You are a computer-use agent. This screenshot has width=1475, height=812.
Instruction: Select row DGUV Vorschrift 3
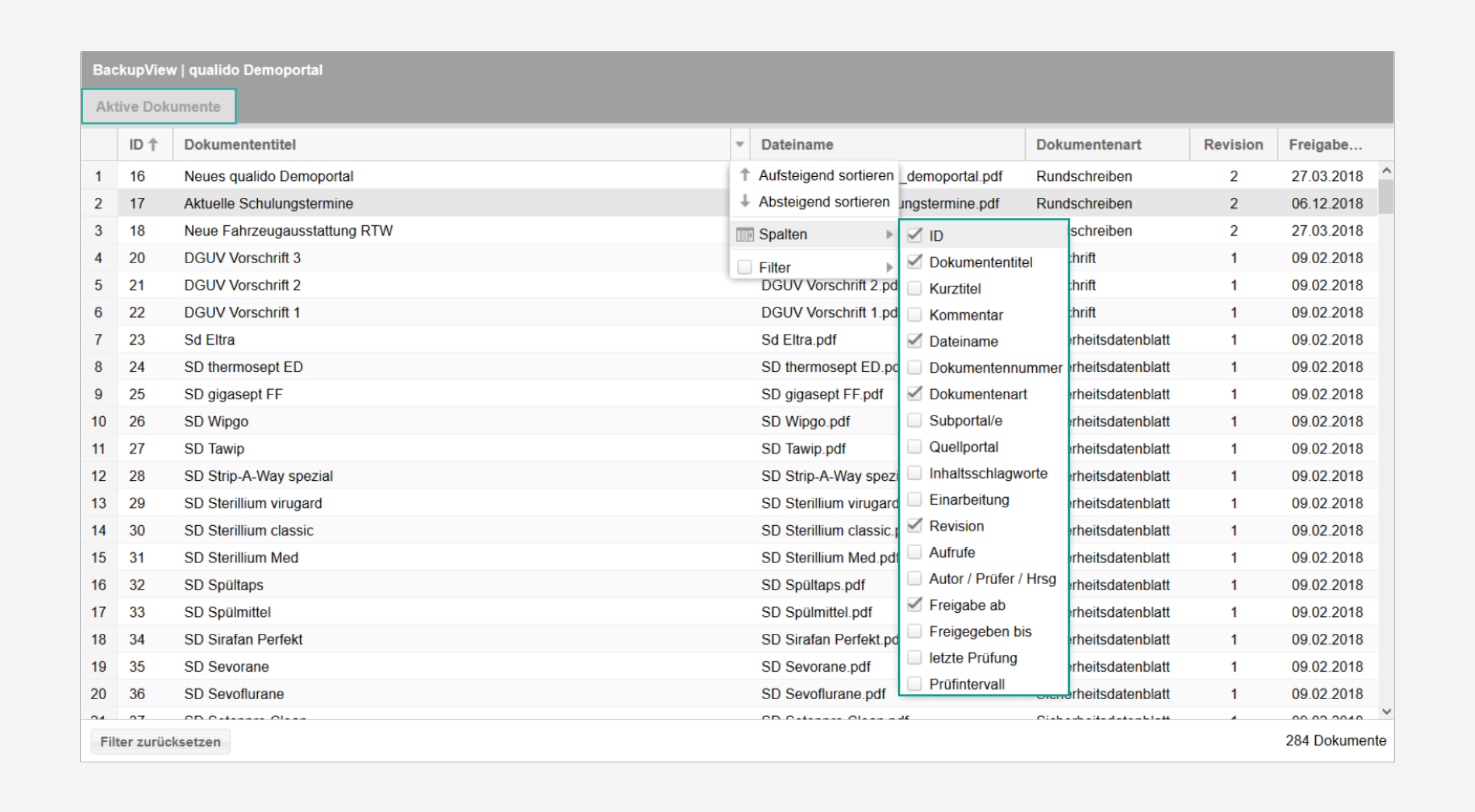(x=242, y=258)
